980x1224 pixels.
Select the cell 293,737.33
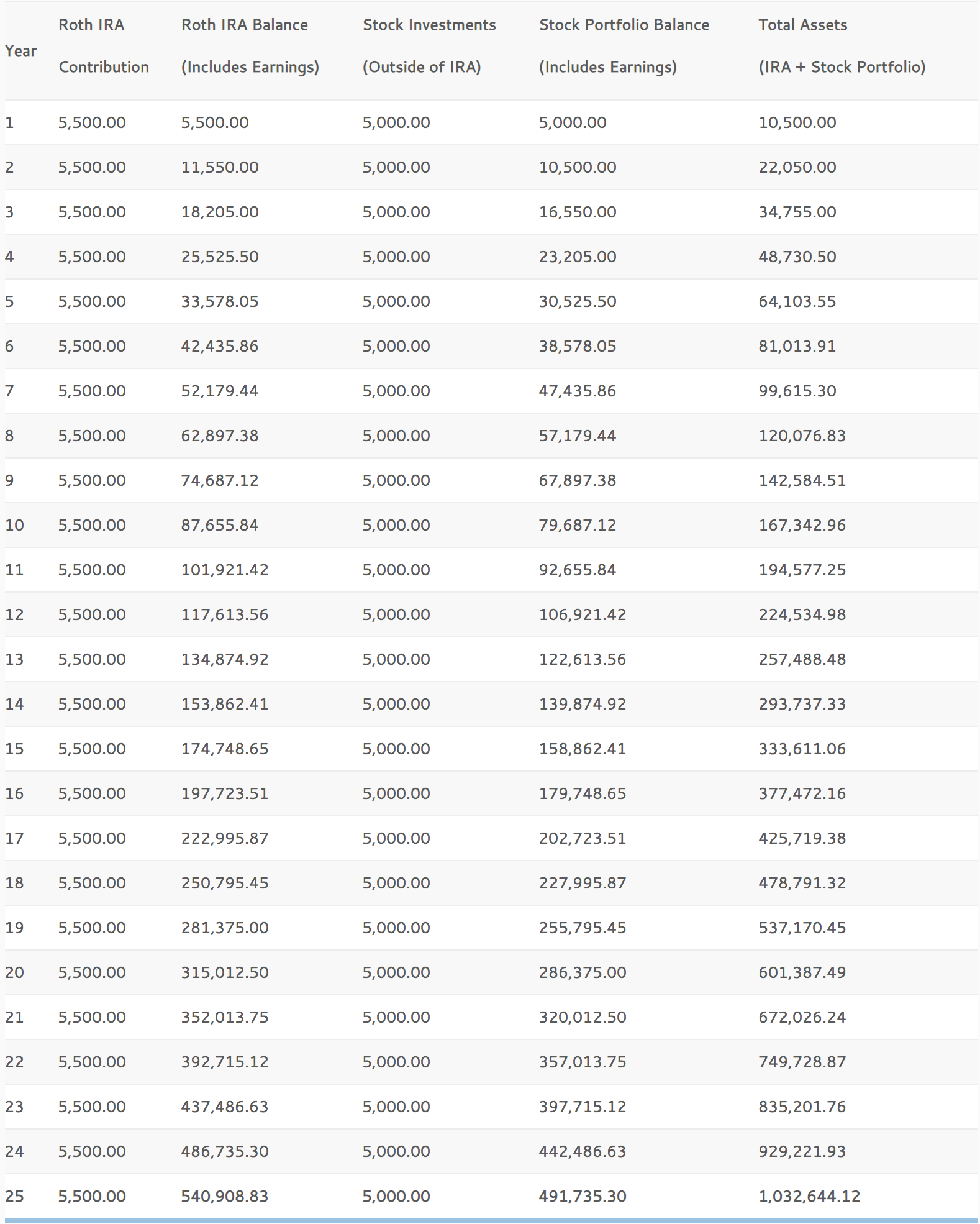coord(802,704)
